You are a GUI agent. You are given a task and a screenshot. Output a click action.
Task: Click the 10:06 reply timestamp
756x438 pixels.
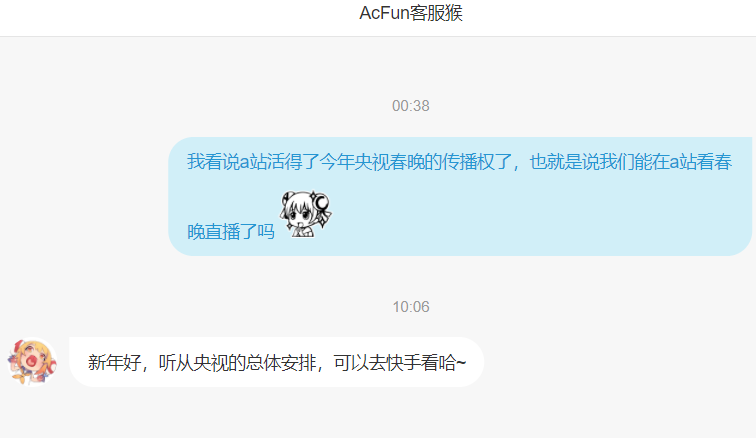[411, 307]
